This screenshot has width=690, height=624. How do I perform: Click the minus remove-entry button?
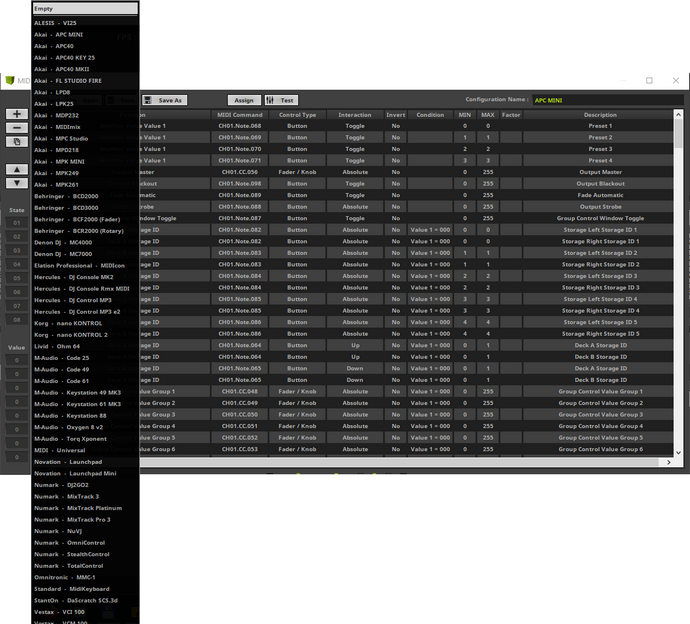[17, 128]
